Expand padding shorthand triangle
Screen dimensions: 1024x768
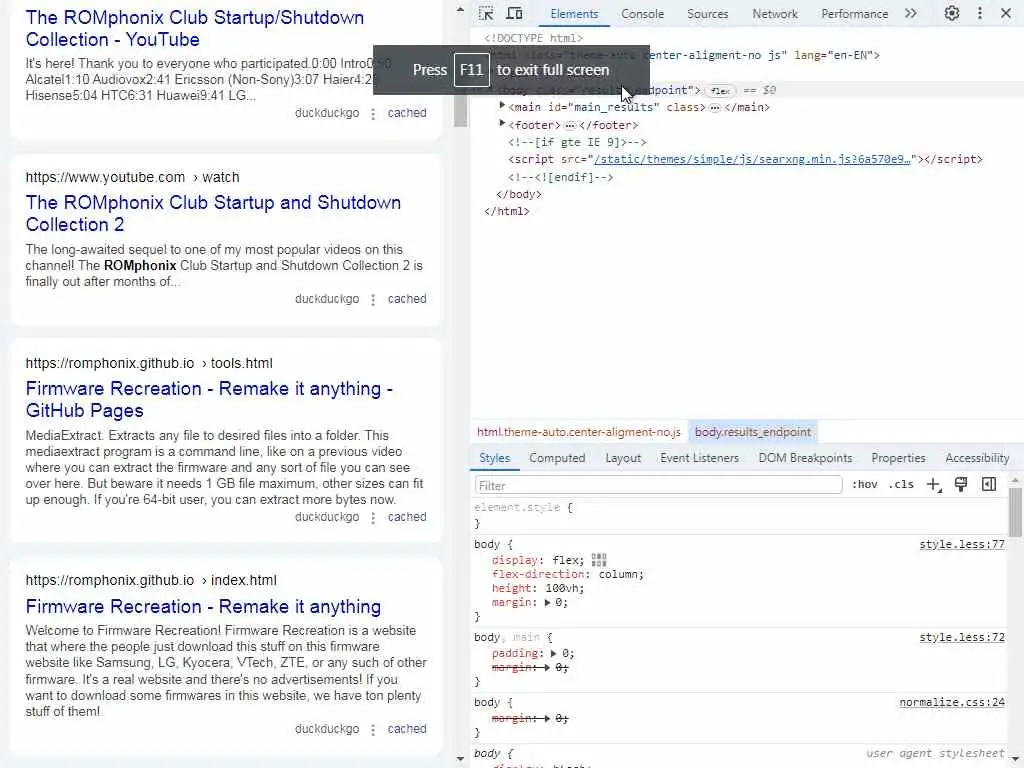pyautogui.click(x=554, y=653)
